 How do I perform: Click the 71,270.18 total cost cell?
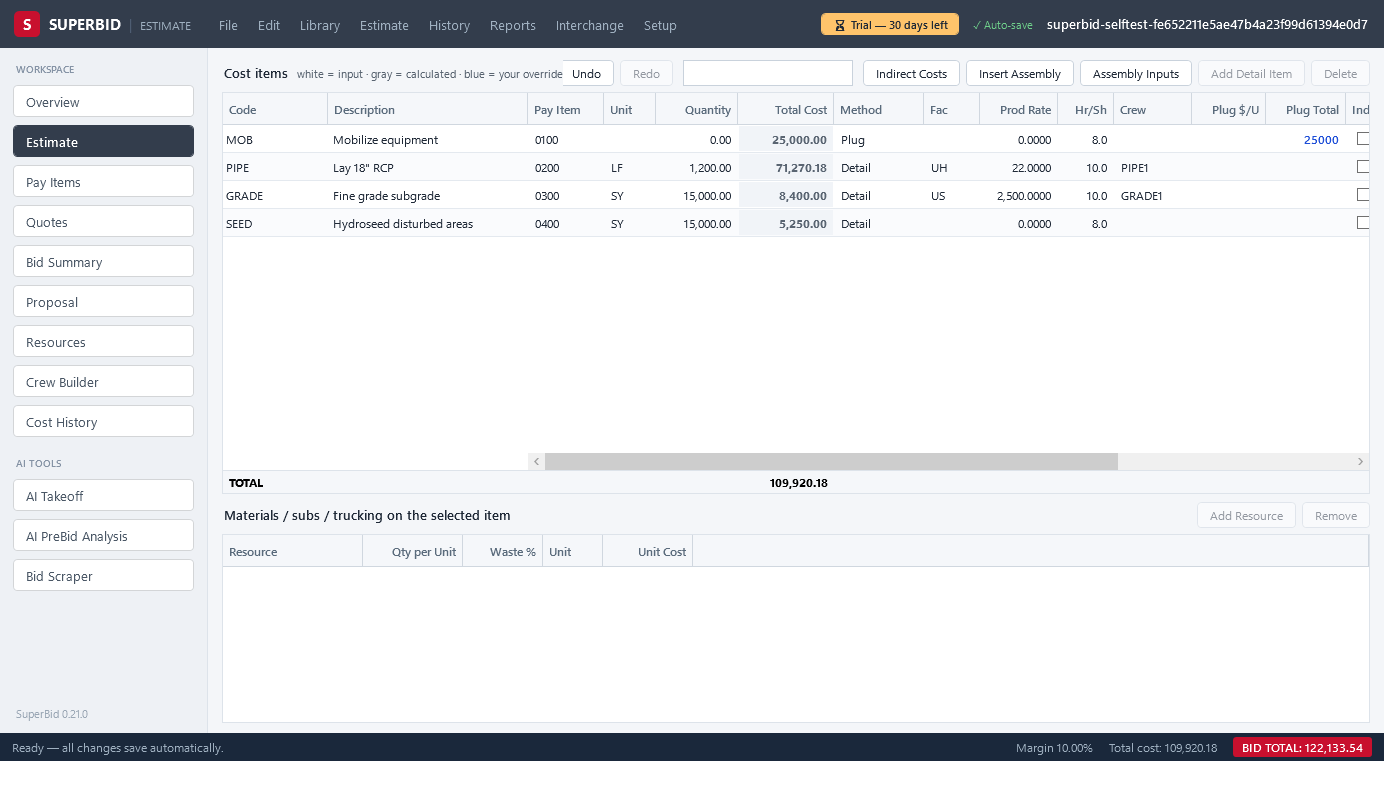point(786,167)
